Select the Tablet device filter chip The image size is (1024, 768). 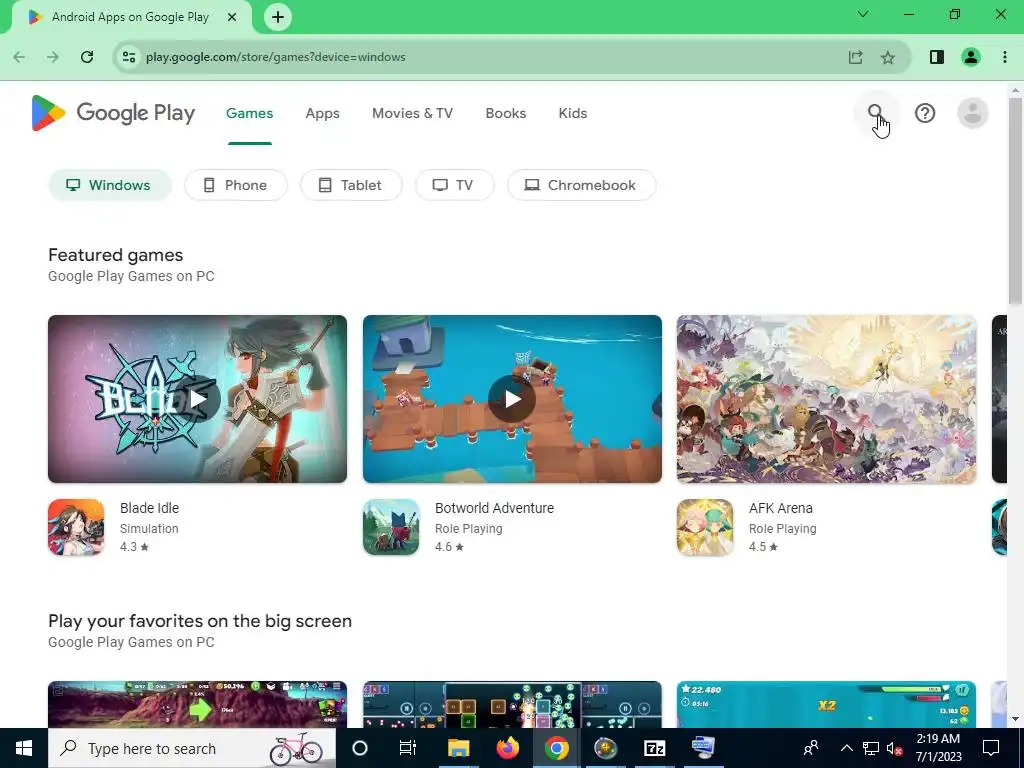click(351, 185)
